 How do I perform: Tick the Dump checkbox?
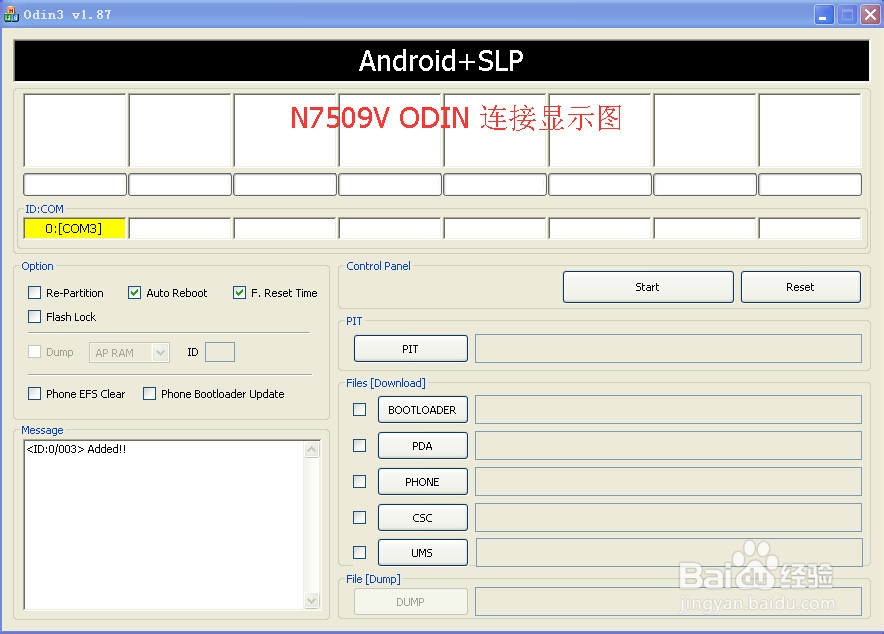click(34, 352)
